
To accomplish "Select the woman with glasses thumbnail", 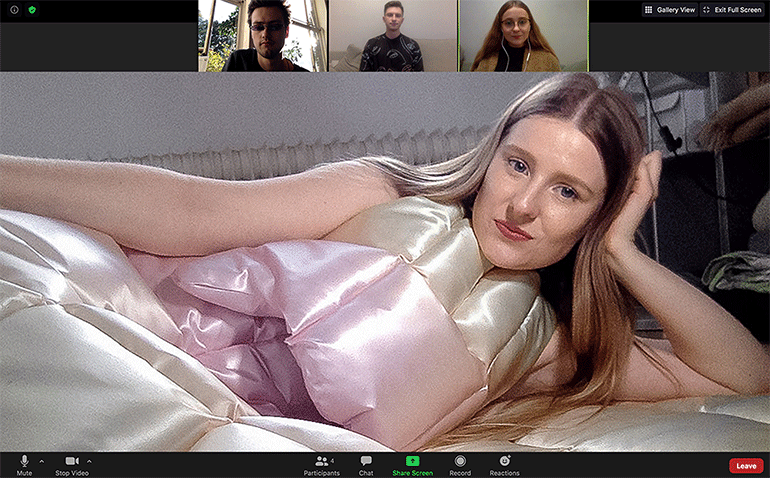I will tap(522, 36).
